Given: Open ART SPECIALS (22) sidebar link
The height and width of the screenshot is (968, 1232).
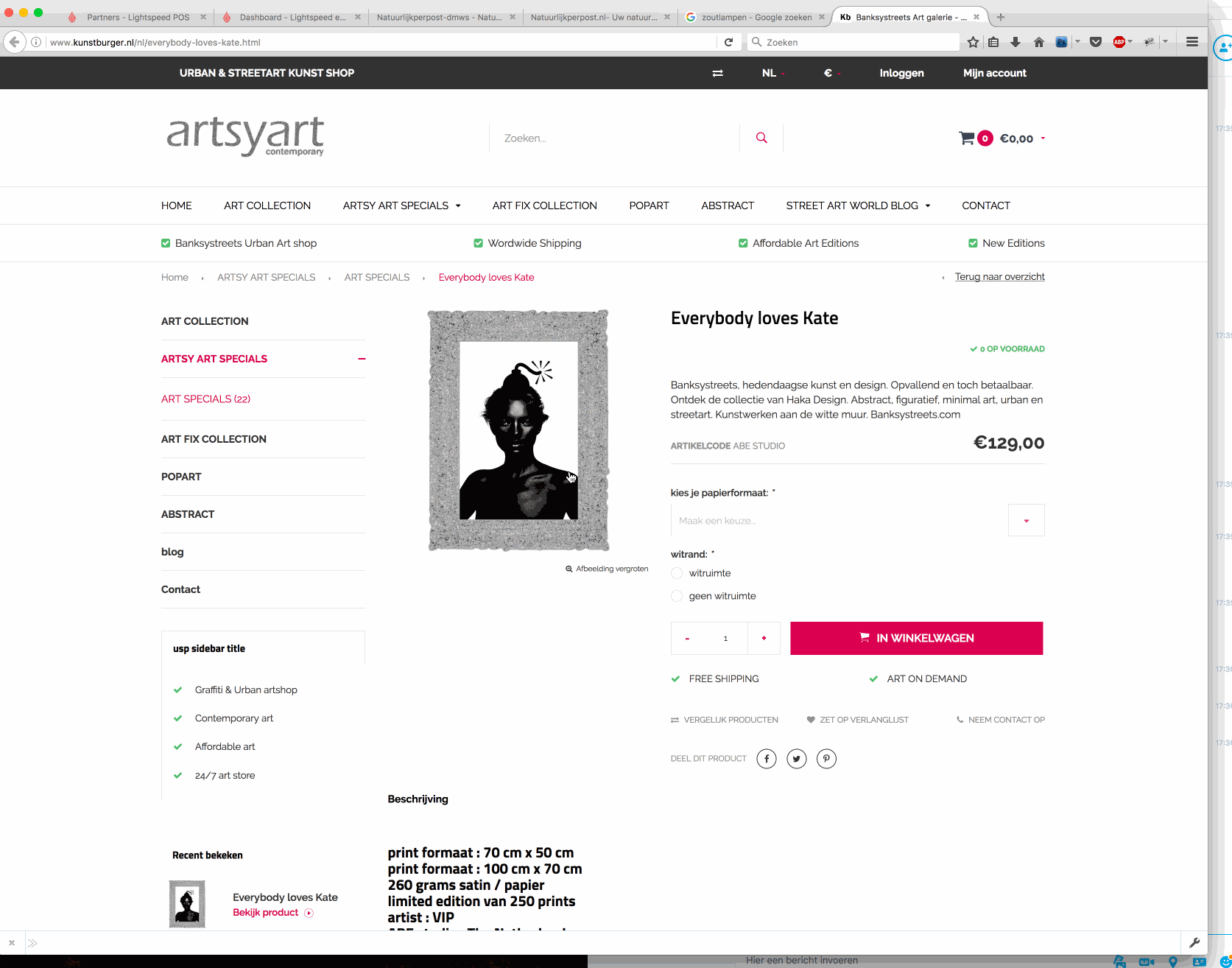Looking at the screenshot, I should [x=205, y=399].
